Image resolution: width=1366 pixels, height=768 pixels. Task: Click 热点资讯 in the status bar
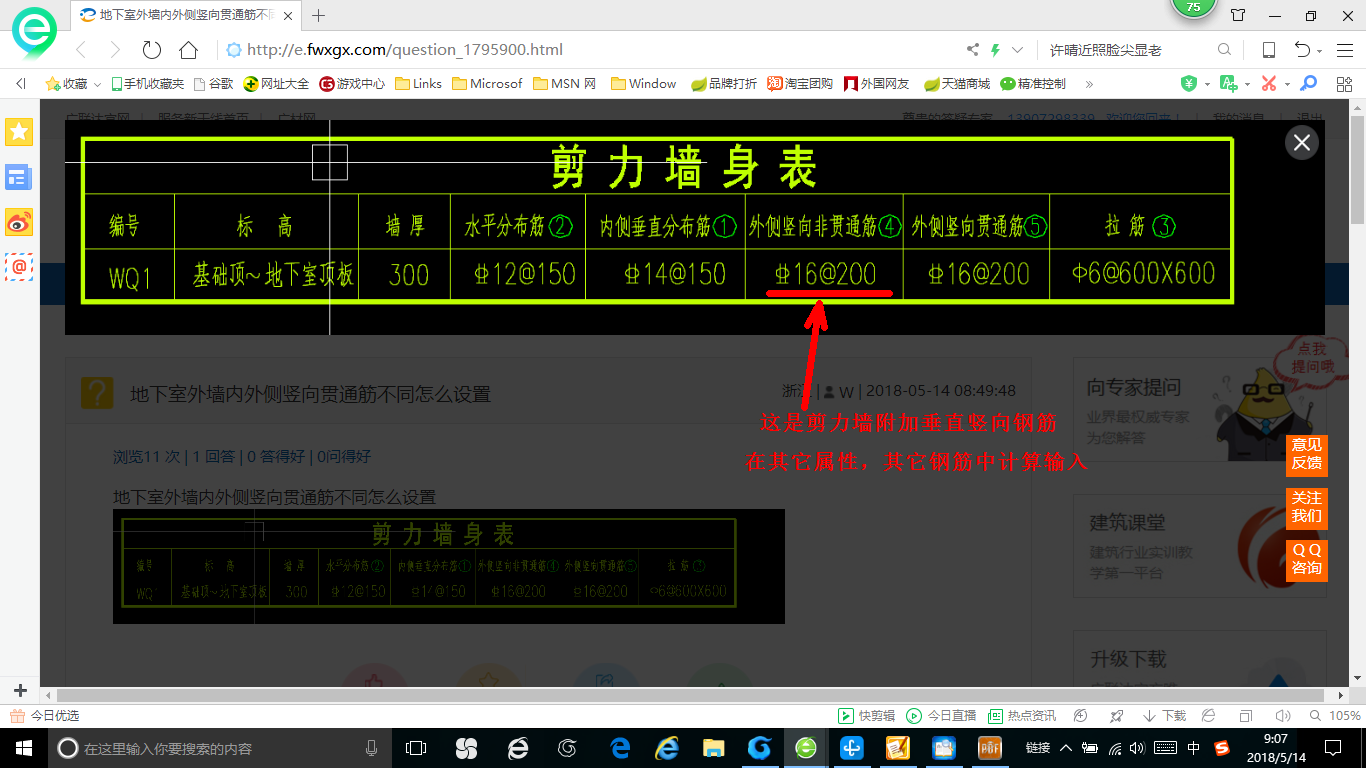tap(1021, 716)
